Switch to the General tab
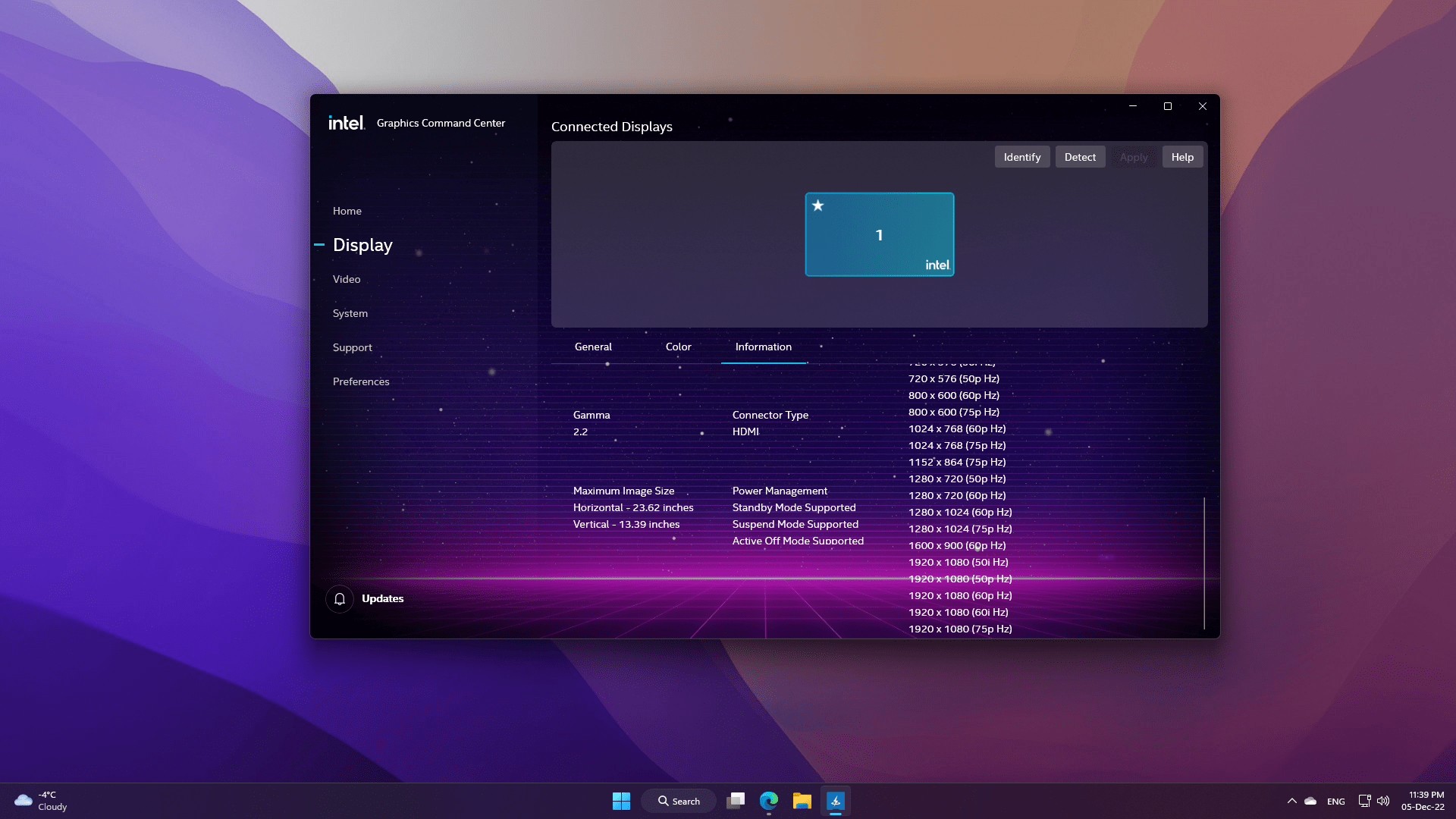Image resolution: width=1456 pixels, height=819 pixels. point(593,347)
